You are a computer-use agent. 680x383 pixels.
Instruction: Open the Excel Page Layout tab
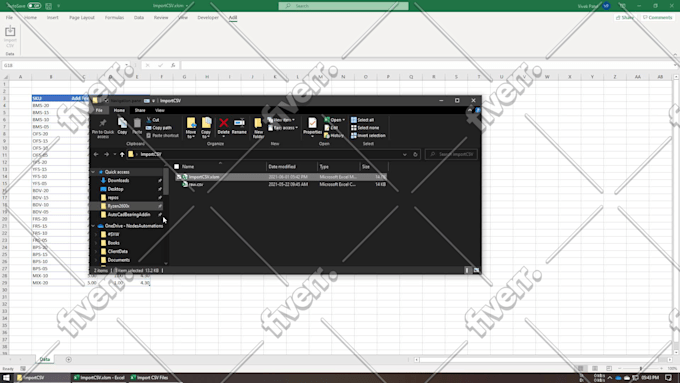click(x=82, y=18)
